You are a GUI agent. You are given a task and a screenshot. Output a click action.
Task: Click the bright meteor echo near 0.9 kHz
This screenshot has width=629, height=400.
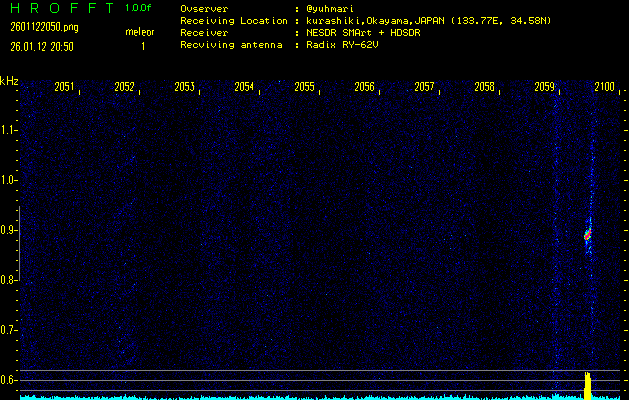pyautogui.click(x=588, y=235)
